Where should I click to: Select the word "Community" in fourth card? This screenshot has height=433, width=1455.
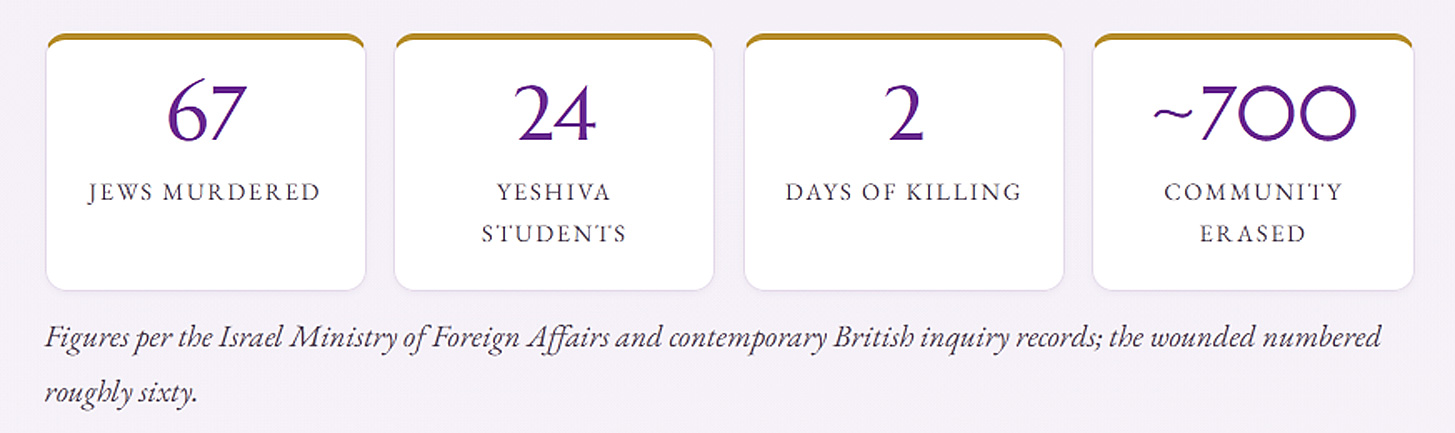point(1253,192)
